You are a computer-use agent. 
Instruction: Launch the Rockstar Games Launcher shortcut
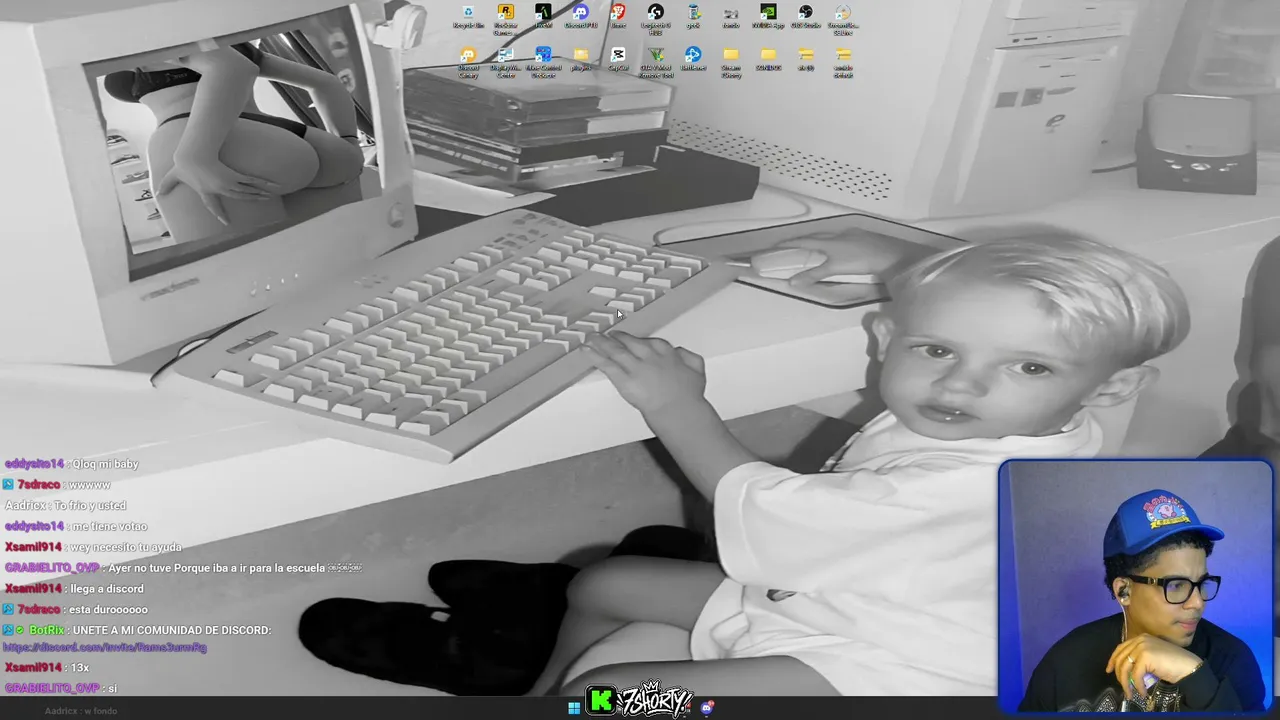[x=505, y=19]
